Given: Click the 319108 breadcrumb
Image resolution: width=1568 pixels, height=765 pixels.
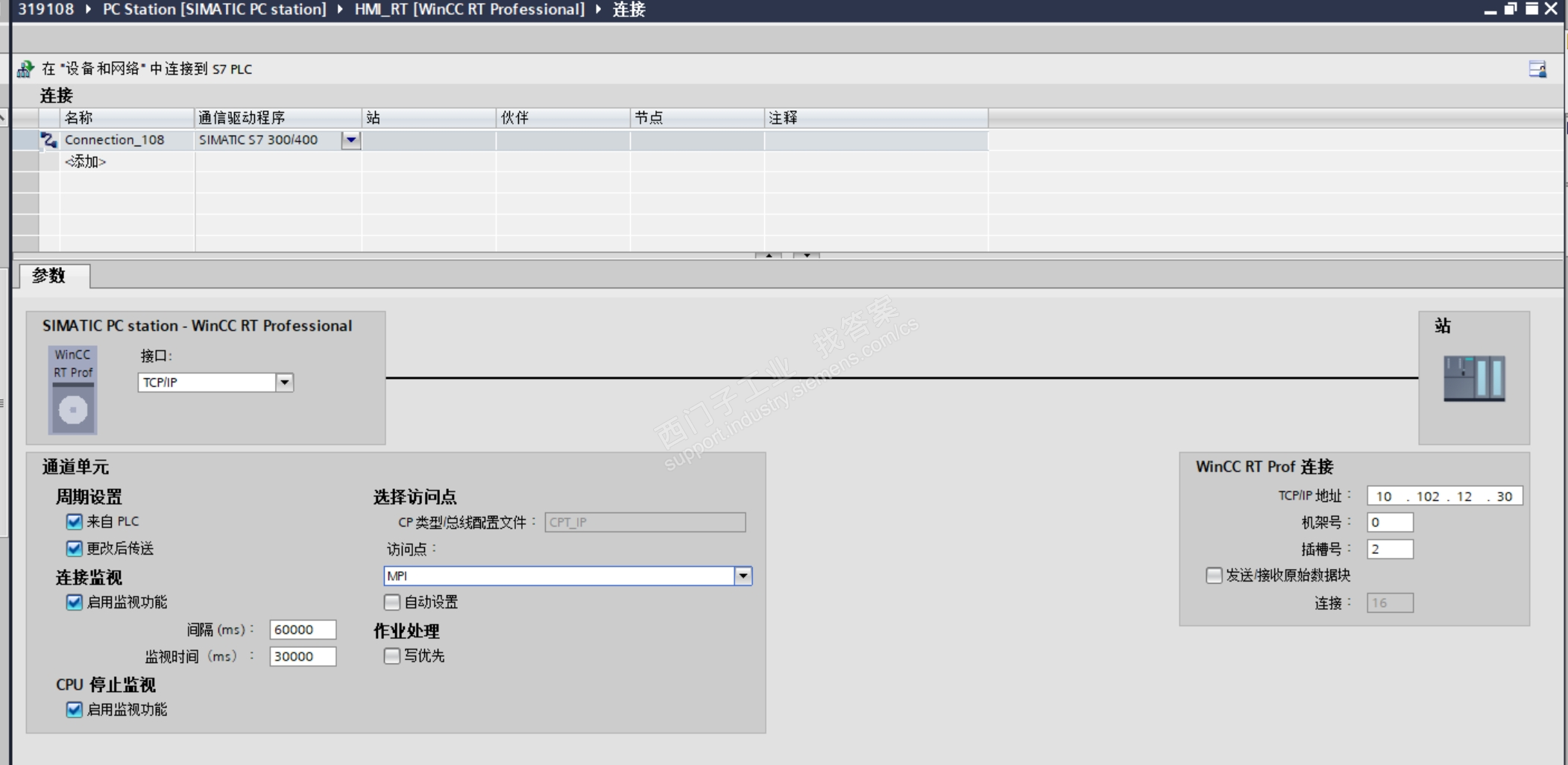Looking at the screenshot, I should point(46,10).
